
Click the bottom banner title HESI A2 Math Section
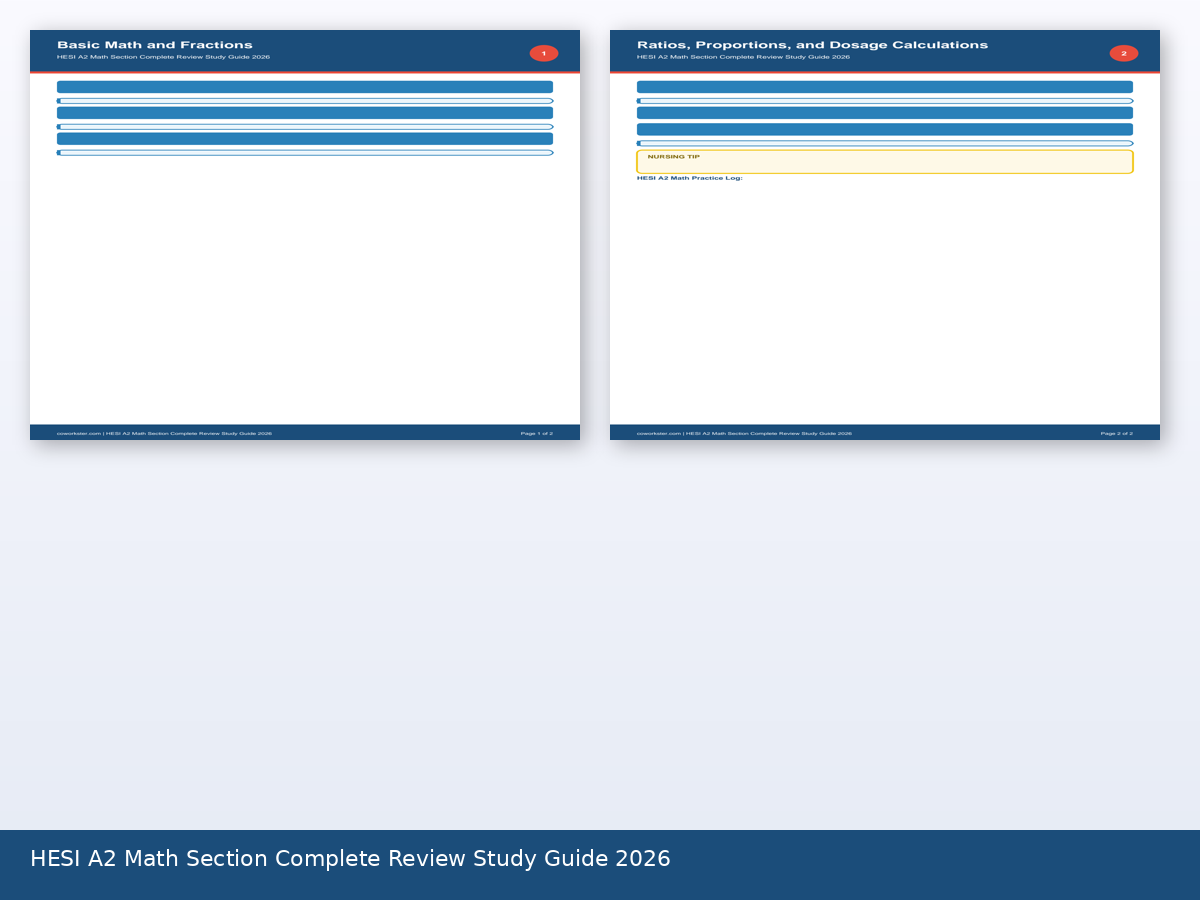(350, 859)
